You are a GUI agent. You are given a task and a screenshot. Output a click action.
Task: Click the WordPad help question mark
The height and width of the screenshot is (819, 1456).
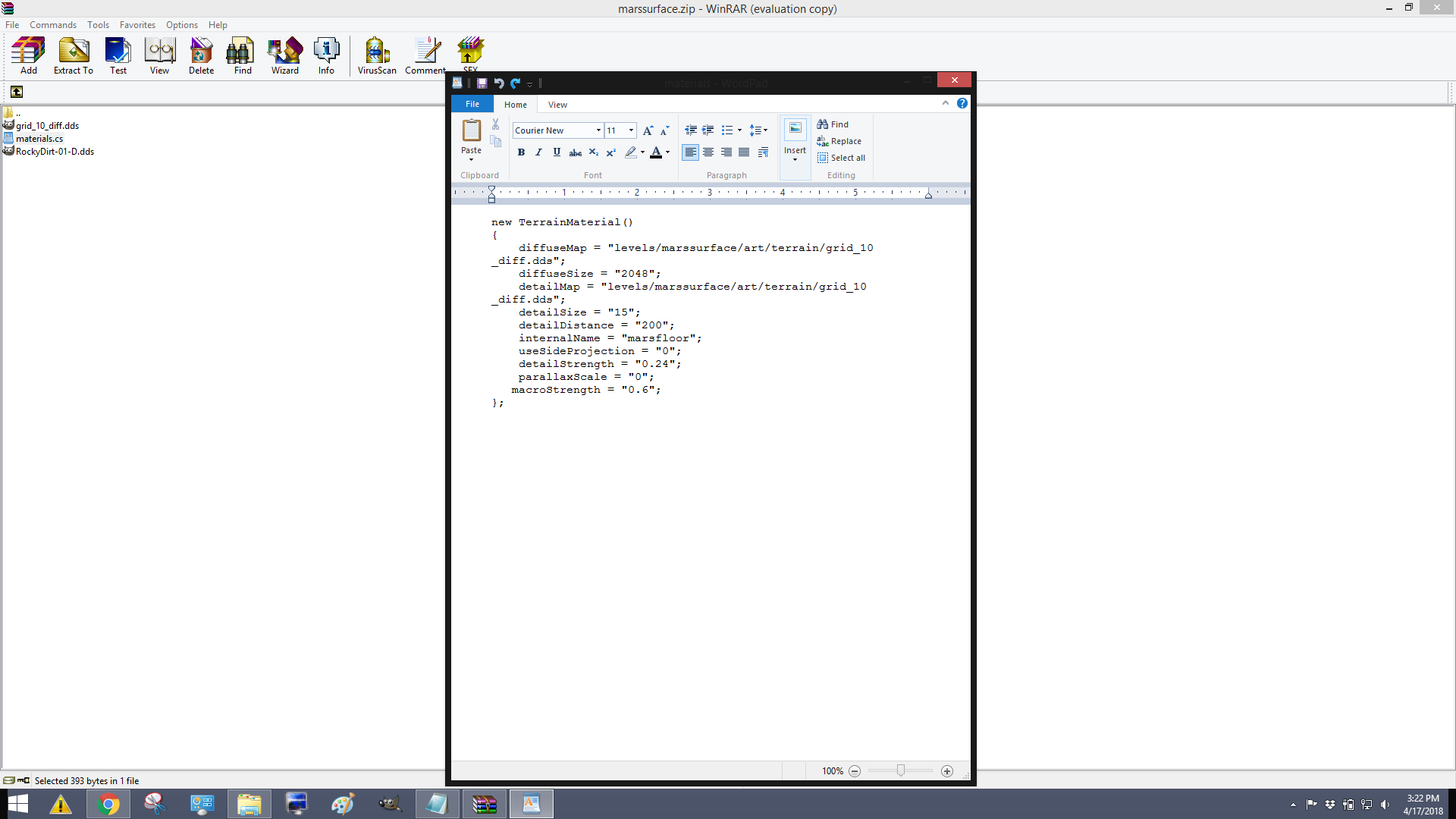coord(962,104)
